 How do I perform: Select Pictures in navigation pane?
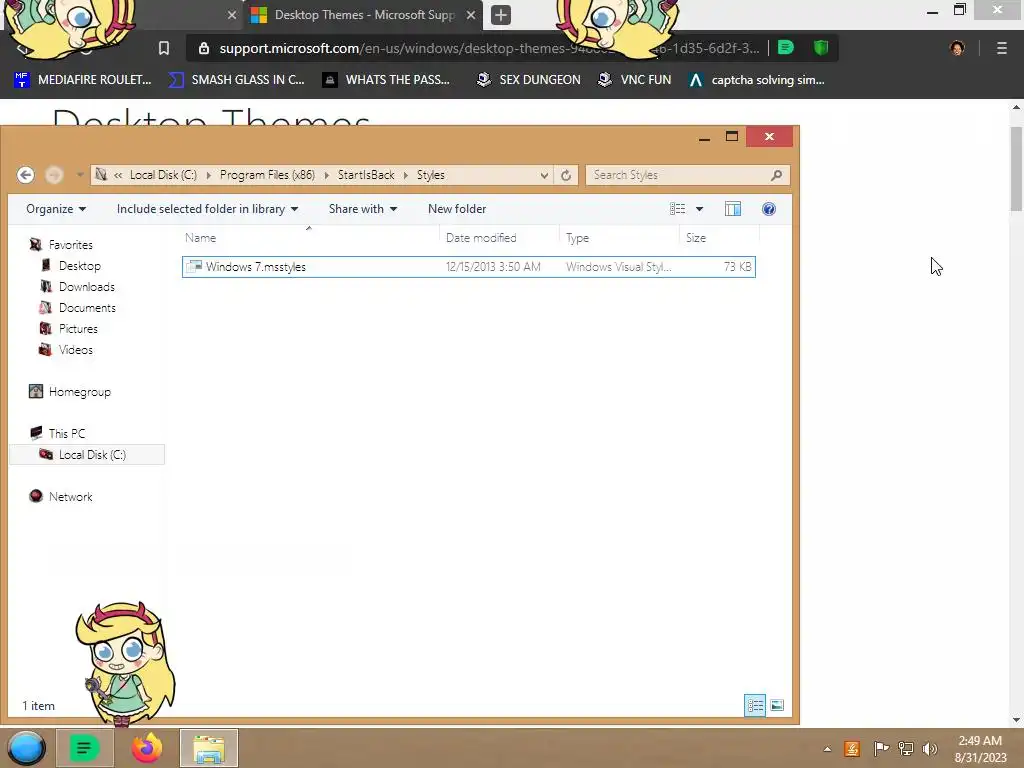(x=78, y=328)
